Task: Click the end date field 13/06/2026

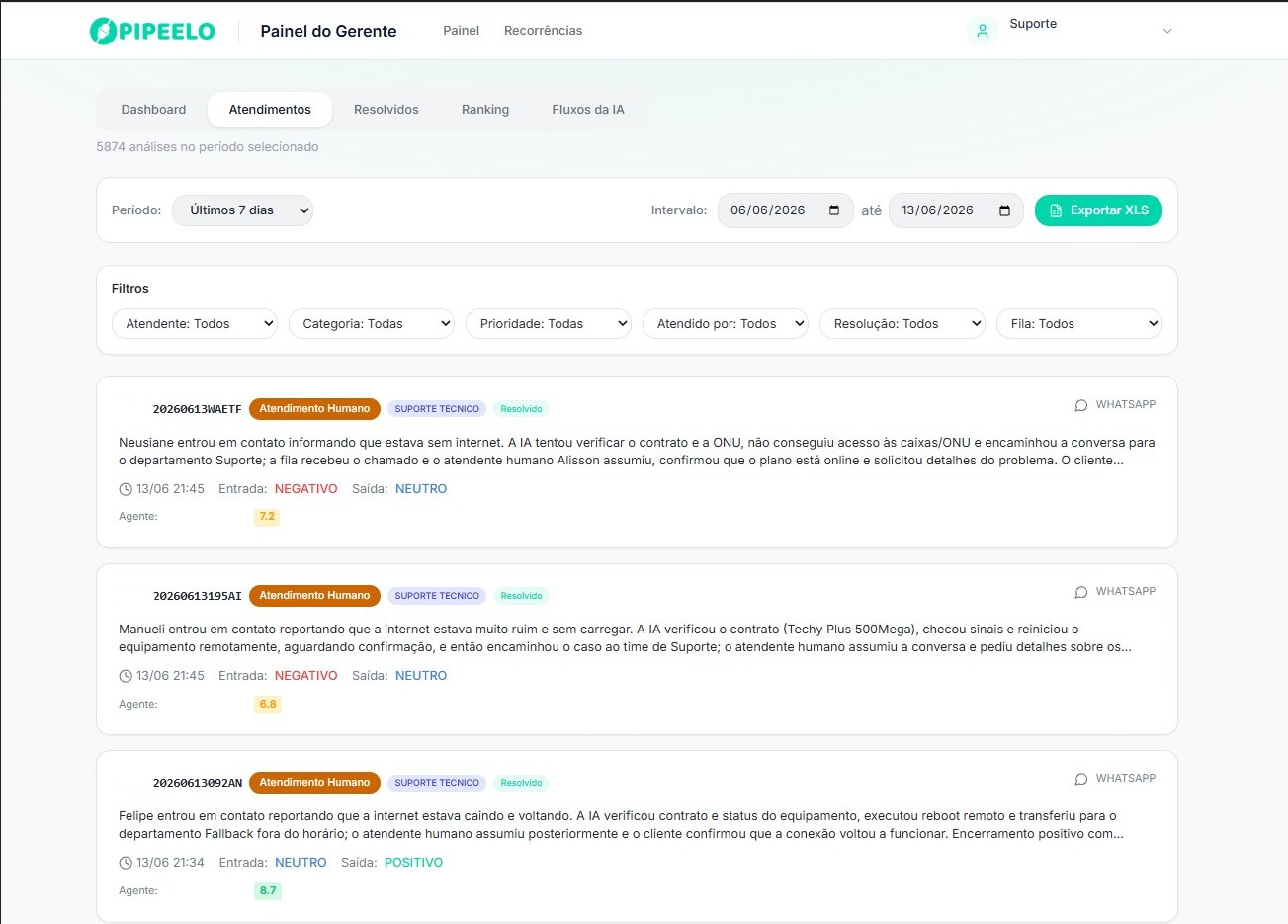Action: click(956, 210)
